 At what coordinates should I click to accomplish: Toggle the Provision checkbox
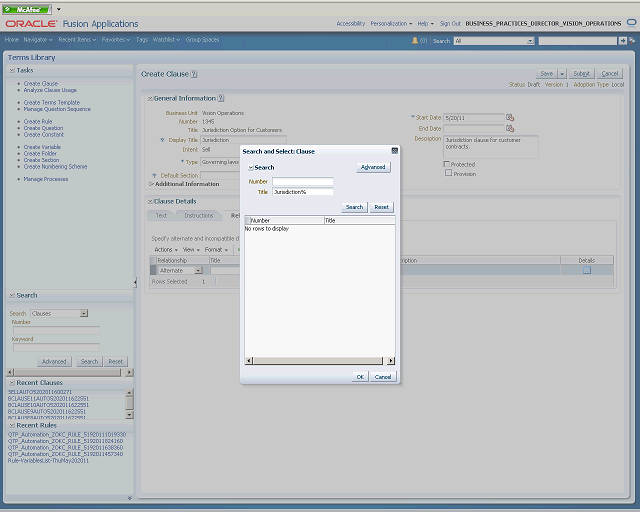pyautogui.click(x=449, y=173)
